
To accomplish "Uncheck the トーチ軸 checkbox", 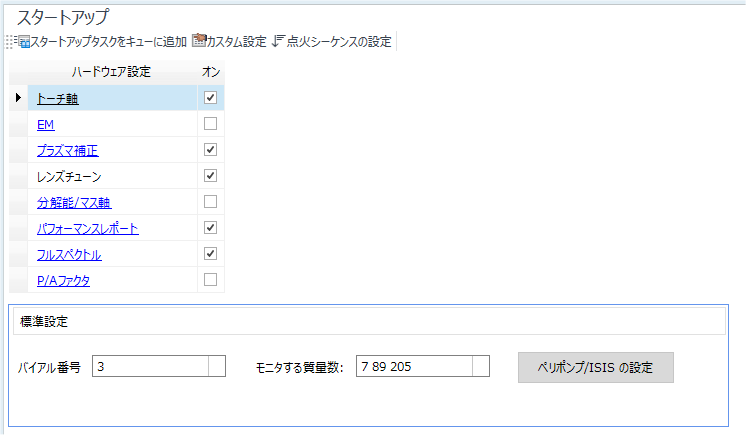I will [x=210, y=98].
